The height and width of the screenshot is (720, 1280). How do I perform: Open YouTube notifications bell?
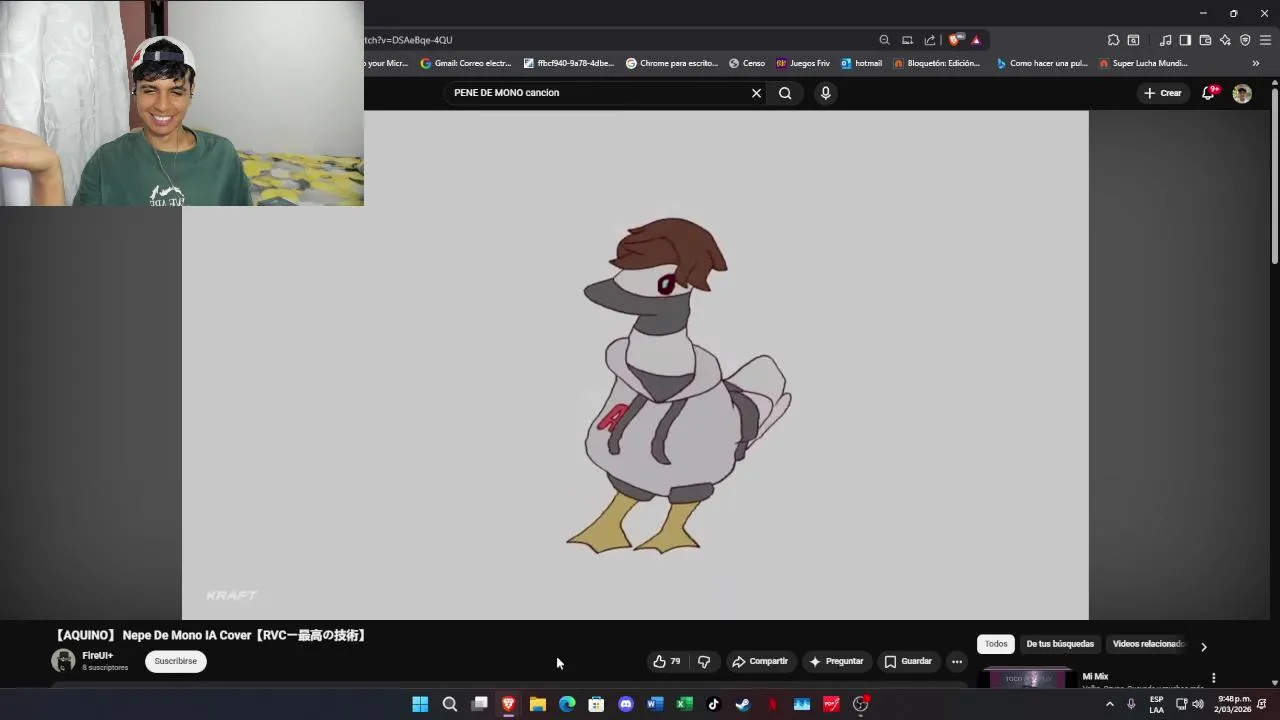point(1209,93)
